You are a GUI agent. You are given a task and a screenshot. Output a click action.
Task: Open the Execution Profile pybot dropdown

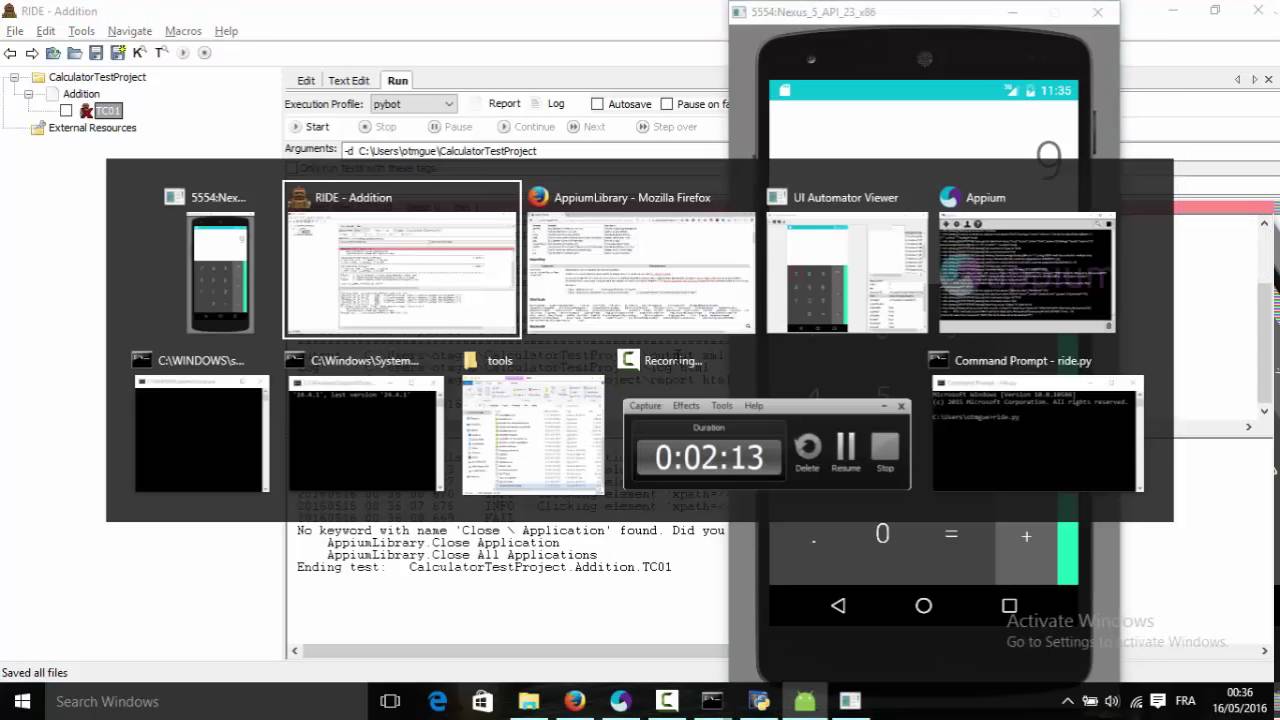(x=413, y=104)
